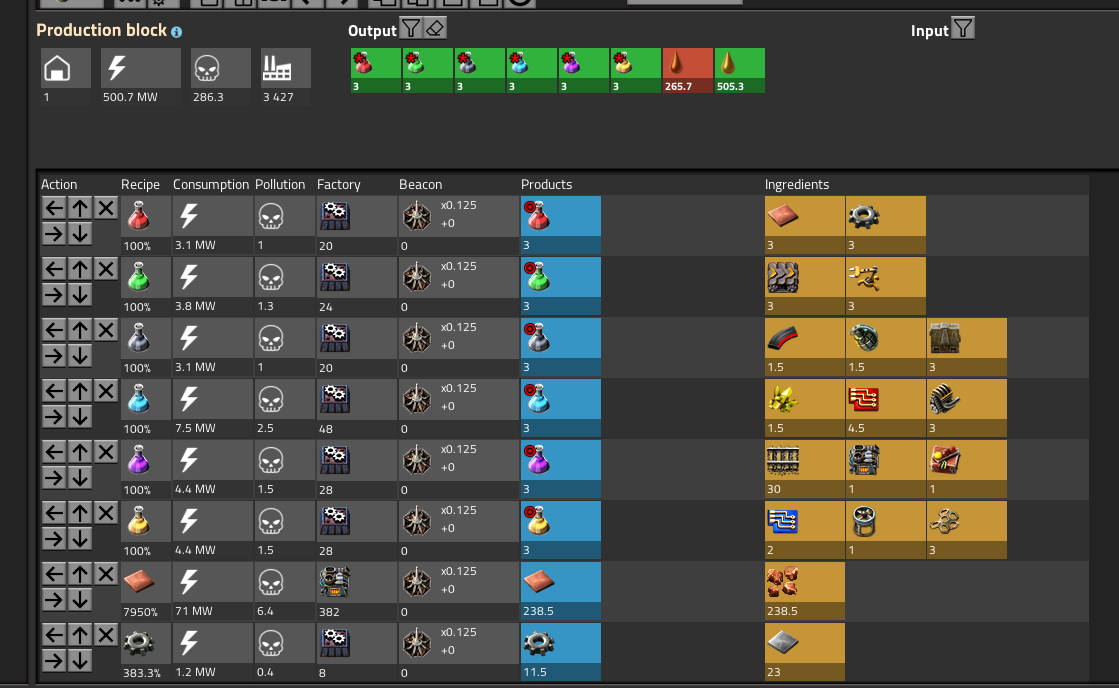Select the electric furnace ingredient of purple science

[x=886, y=469]
